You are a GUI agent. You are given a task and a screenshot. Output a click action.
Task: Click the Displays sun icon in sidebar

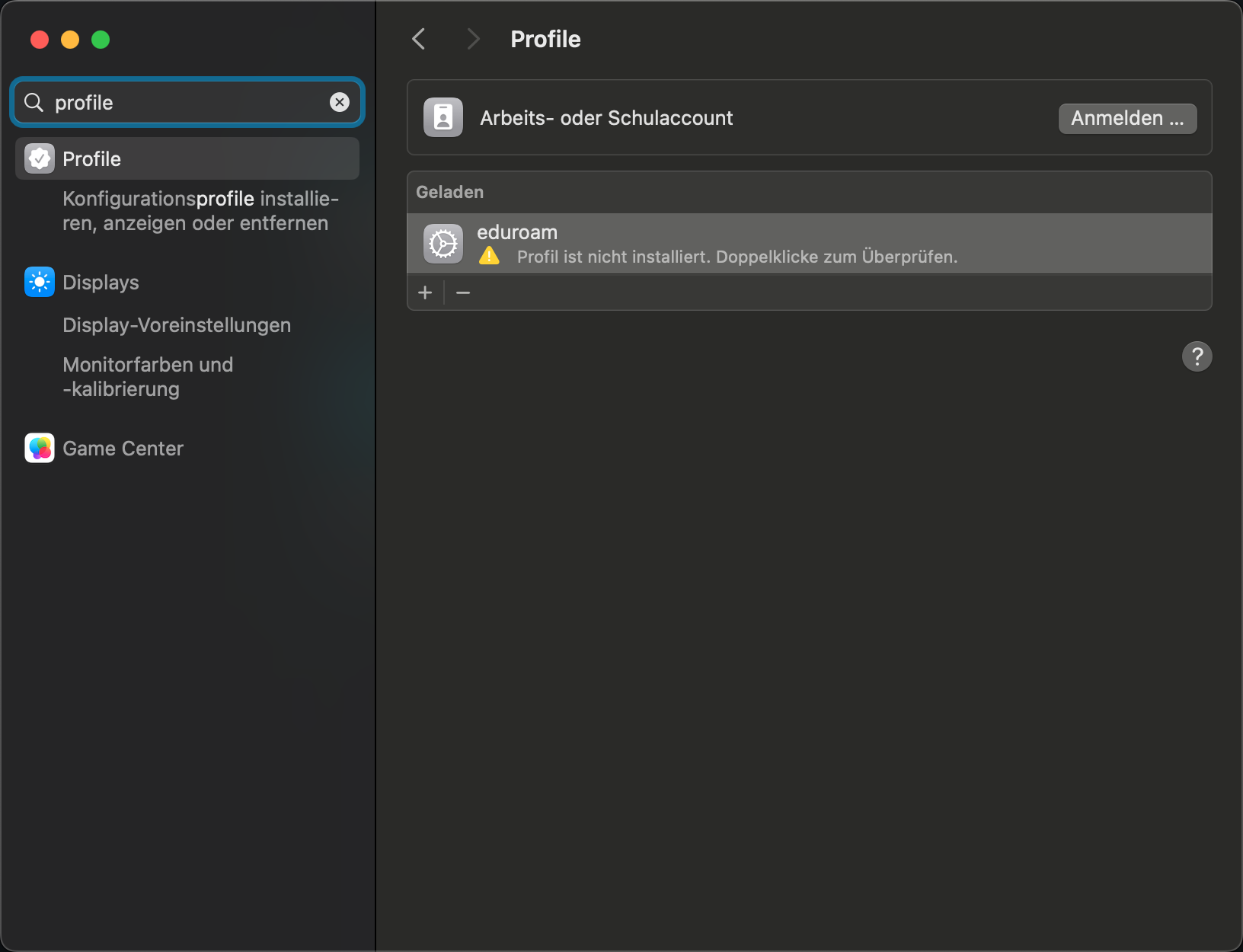tap(40, 282)
